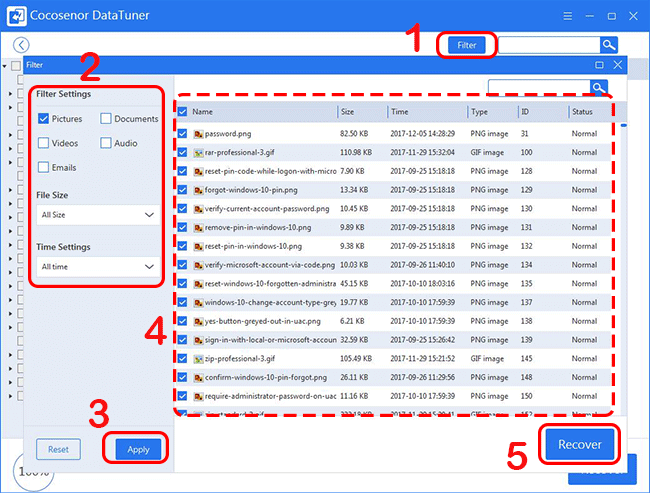This screenshot has height=493, width=650.
Task: Click the Recover button in Filter dialog
Action: 580,444
